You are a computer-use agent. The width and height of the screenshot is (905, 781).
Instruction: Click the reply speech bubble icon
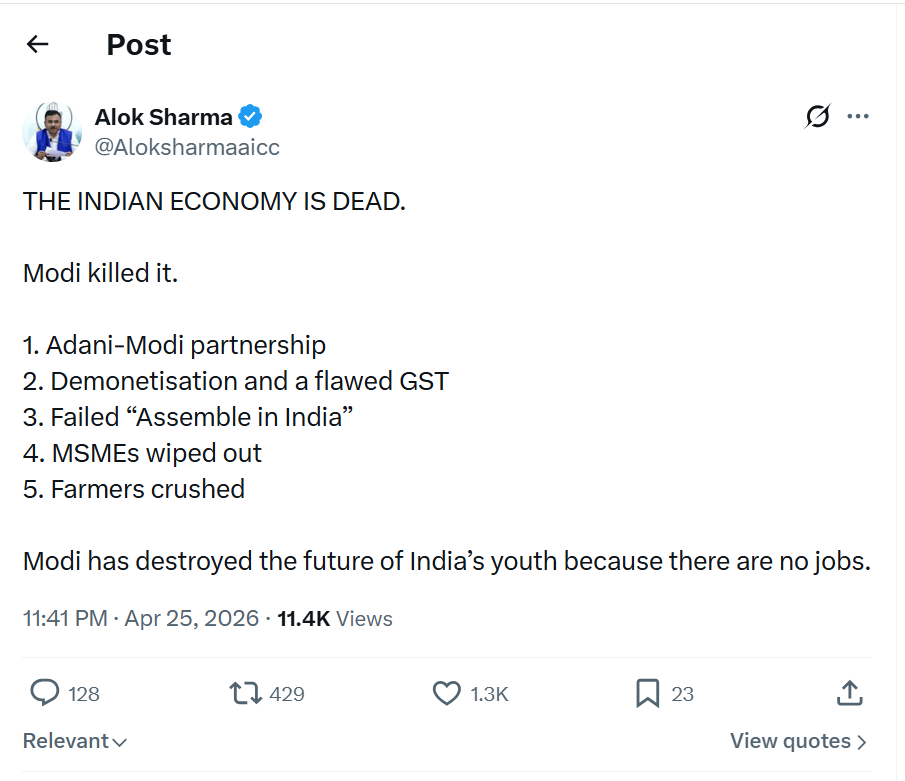click(45, 693)
